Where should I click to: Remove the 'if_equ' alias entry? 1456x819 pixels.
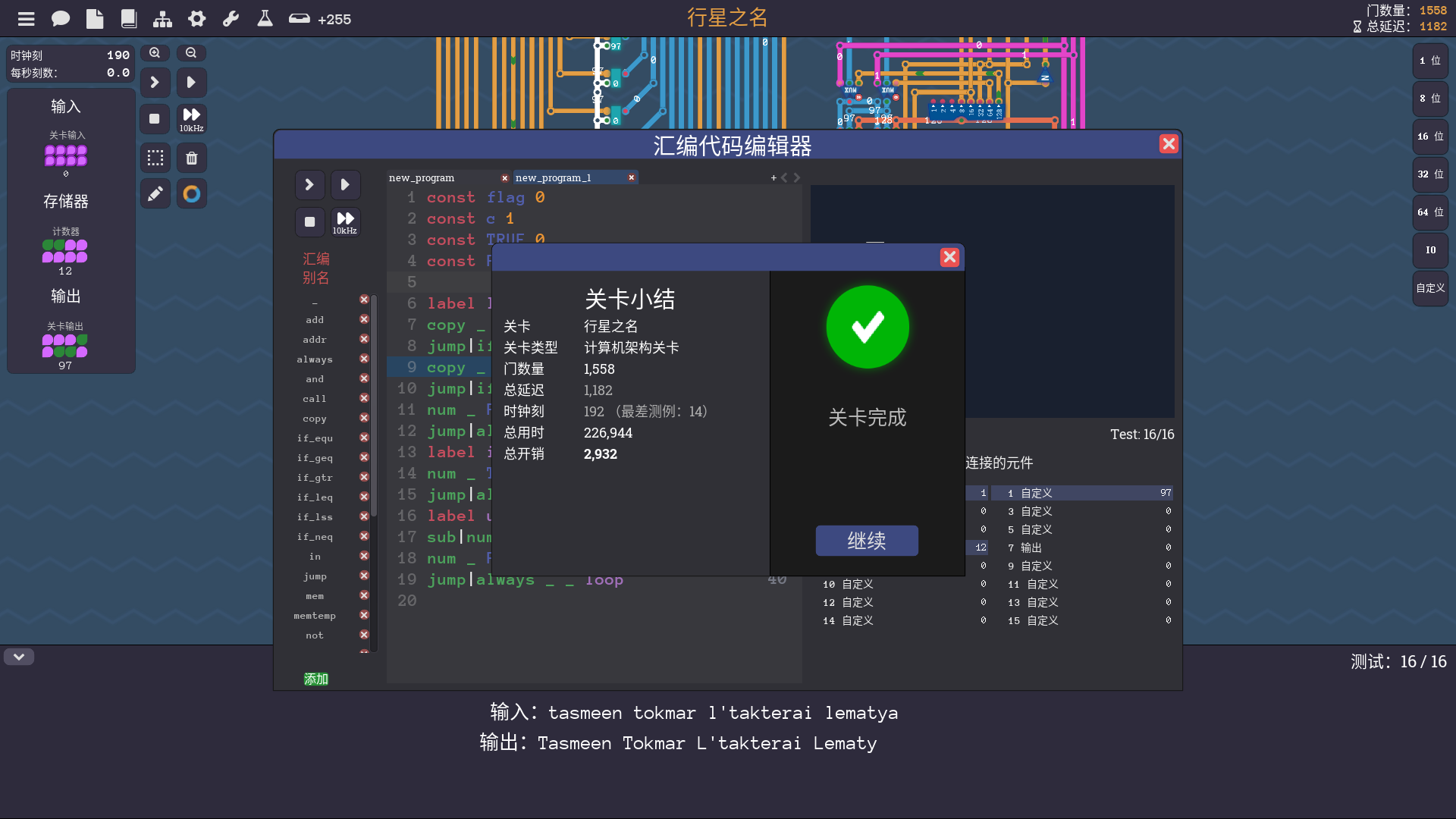click(x=364, y=438)
